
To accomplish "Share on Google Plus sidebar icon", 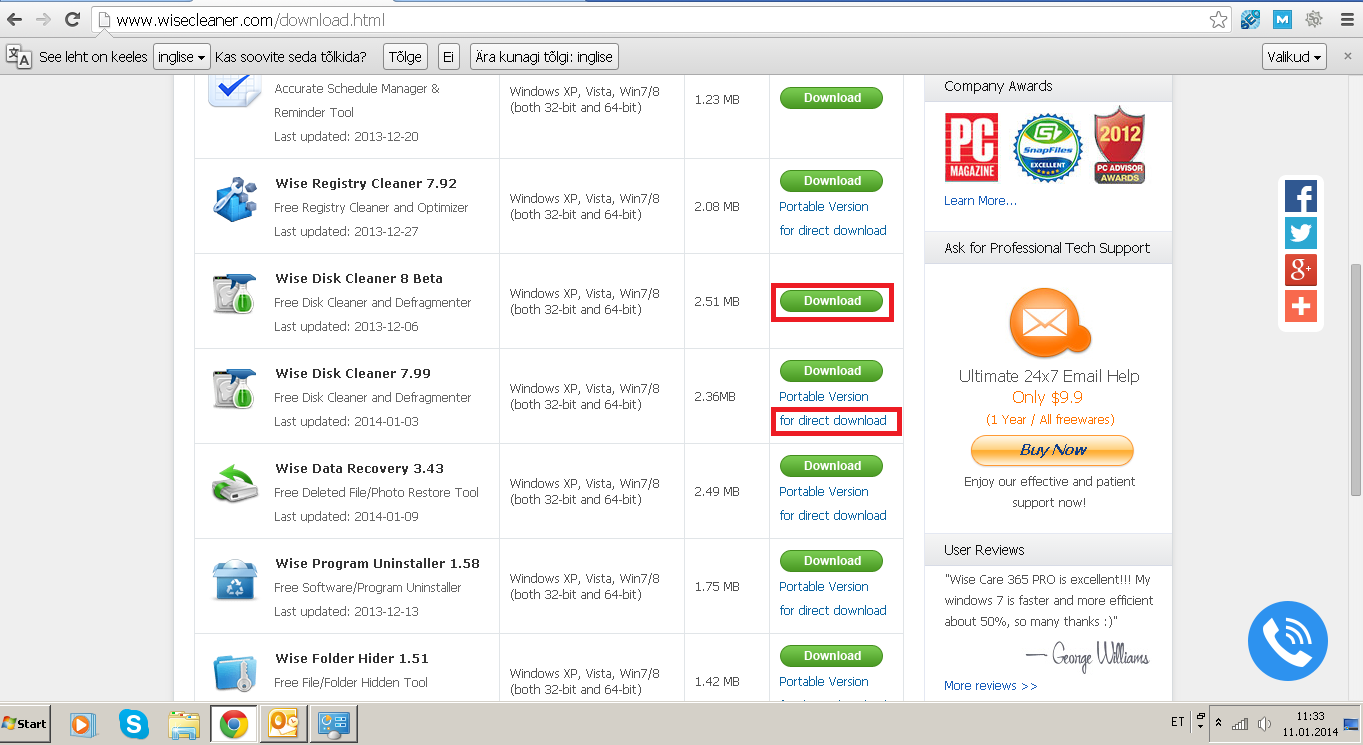I will click(1301, 270).
